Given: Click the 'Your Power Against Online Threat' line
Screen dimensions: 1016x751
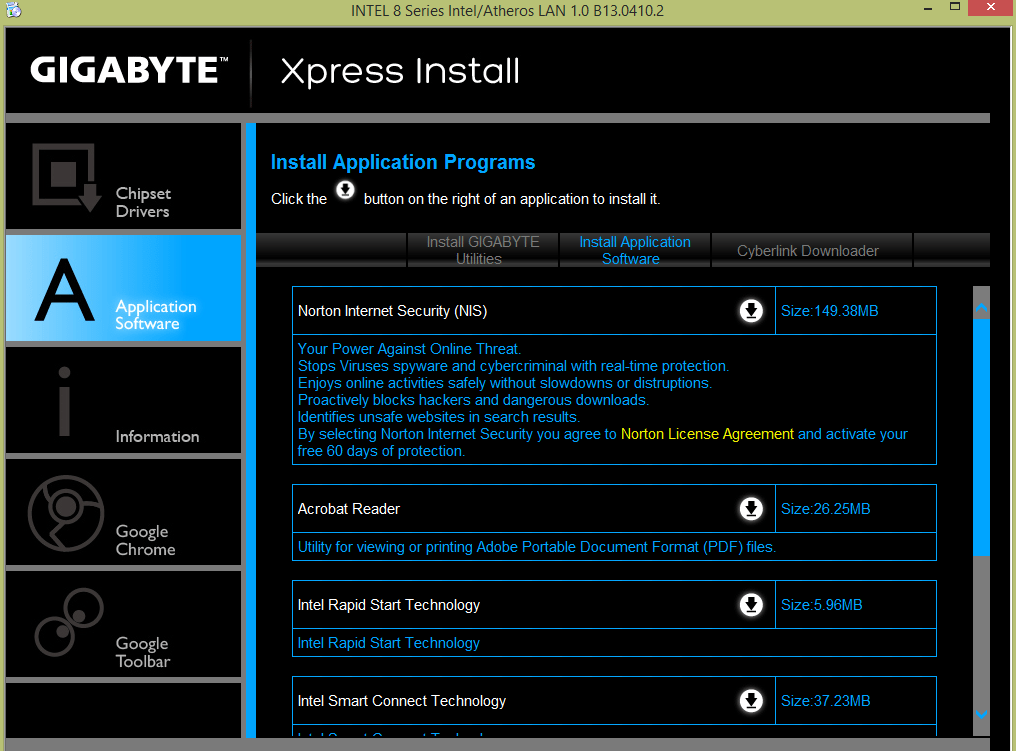Looking at the screenshot, I should [409, 349].
